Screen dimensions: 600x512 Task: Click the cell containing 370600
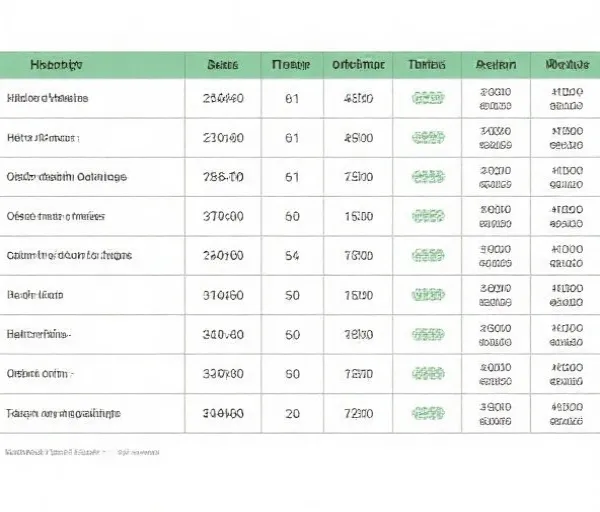222,216
